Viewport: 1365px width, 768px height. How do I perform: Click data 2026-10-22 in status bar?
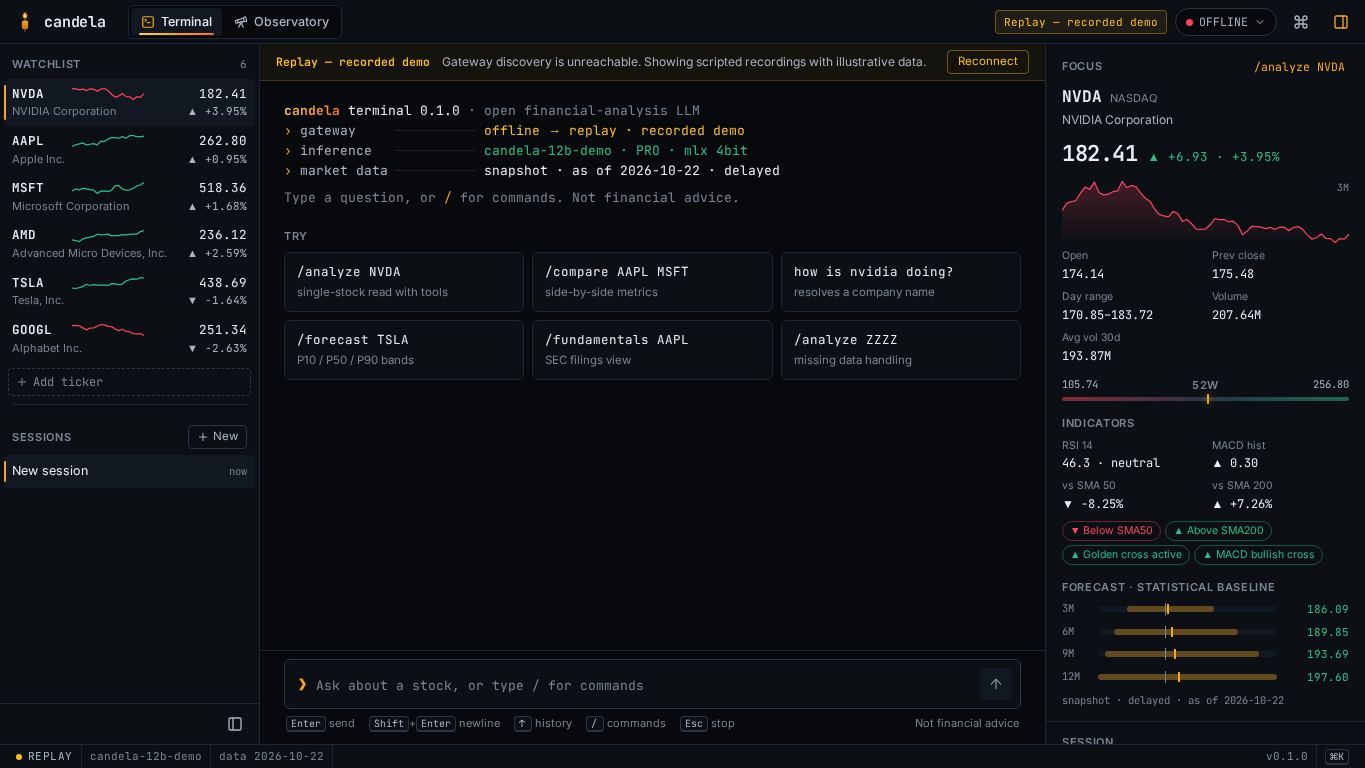point(271,757)
